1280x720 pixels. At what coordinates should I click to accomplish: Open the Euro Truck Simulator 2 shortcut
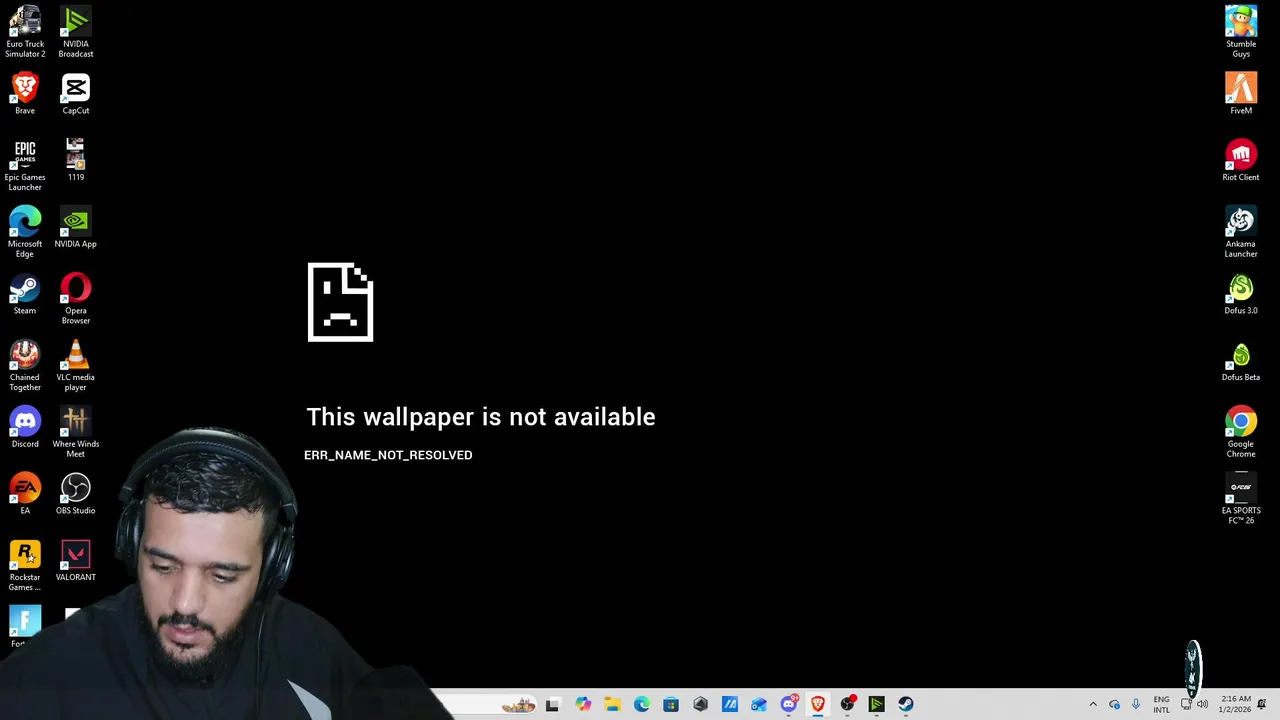coord(25,32)
